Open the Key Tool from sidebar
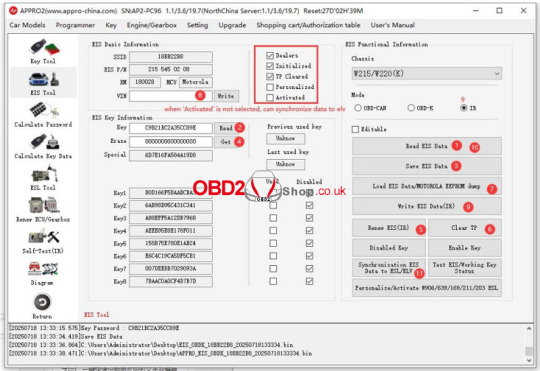The width and height of the screenshot is (540, 371). [44, 48]
